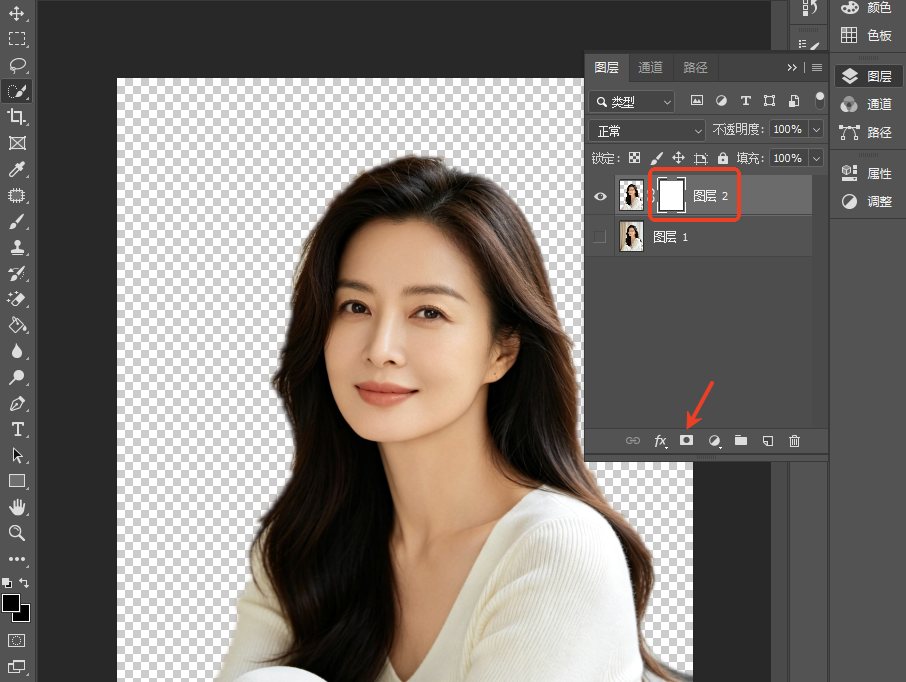Select the Clone Stamp tool
This screenshot has height=682, width=906.
pyautogui.click(x=17, y=247)
